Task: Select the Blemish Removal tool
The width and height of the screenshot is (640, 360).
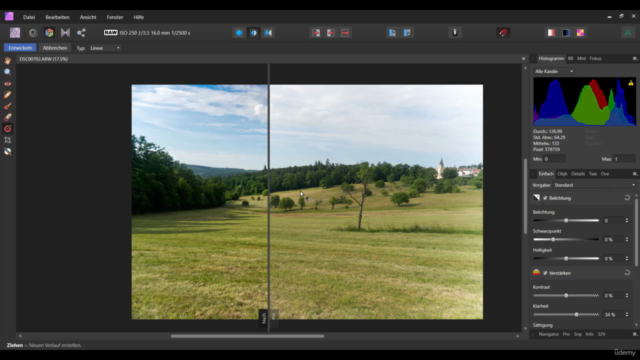Action: 7,95
